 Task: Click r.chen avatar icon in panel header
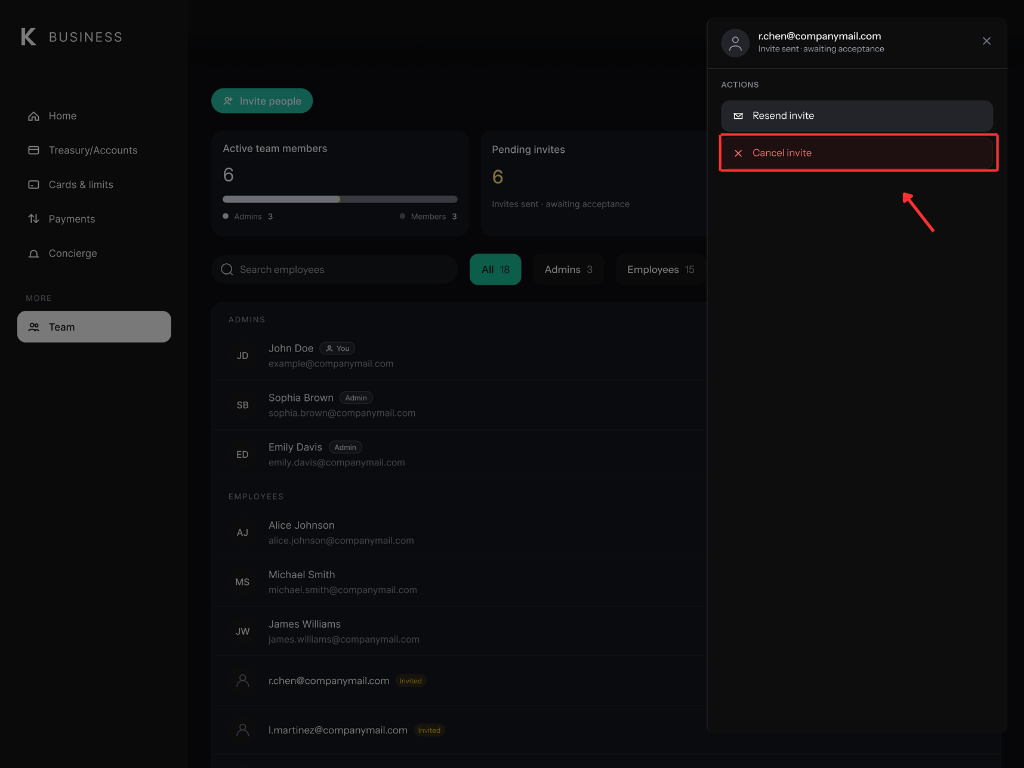[735, 43]
